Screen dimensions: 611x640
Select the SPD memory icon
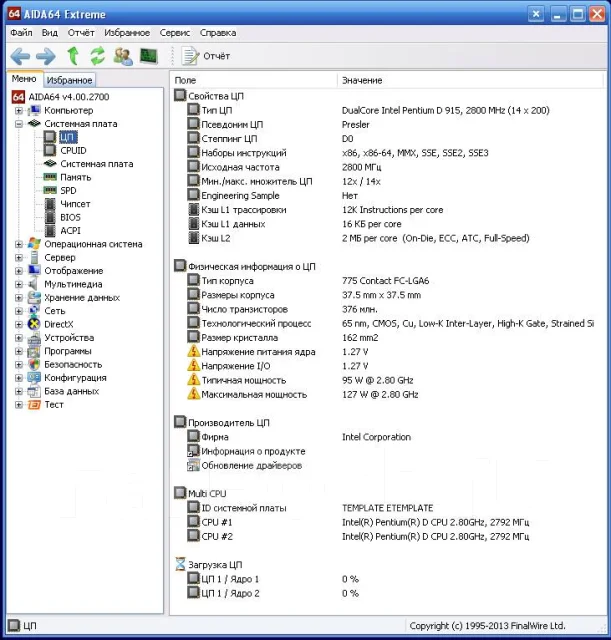(x=50, y=190)
